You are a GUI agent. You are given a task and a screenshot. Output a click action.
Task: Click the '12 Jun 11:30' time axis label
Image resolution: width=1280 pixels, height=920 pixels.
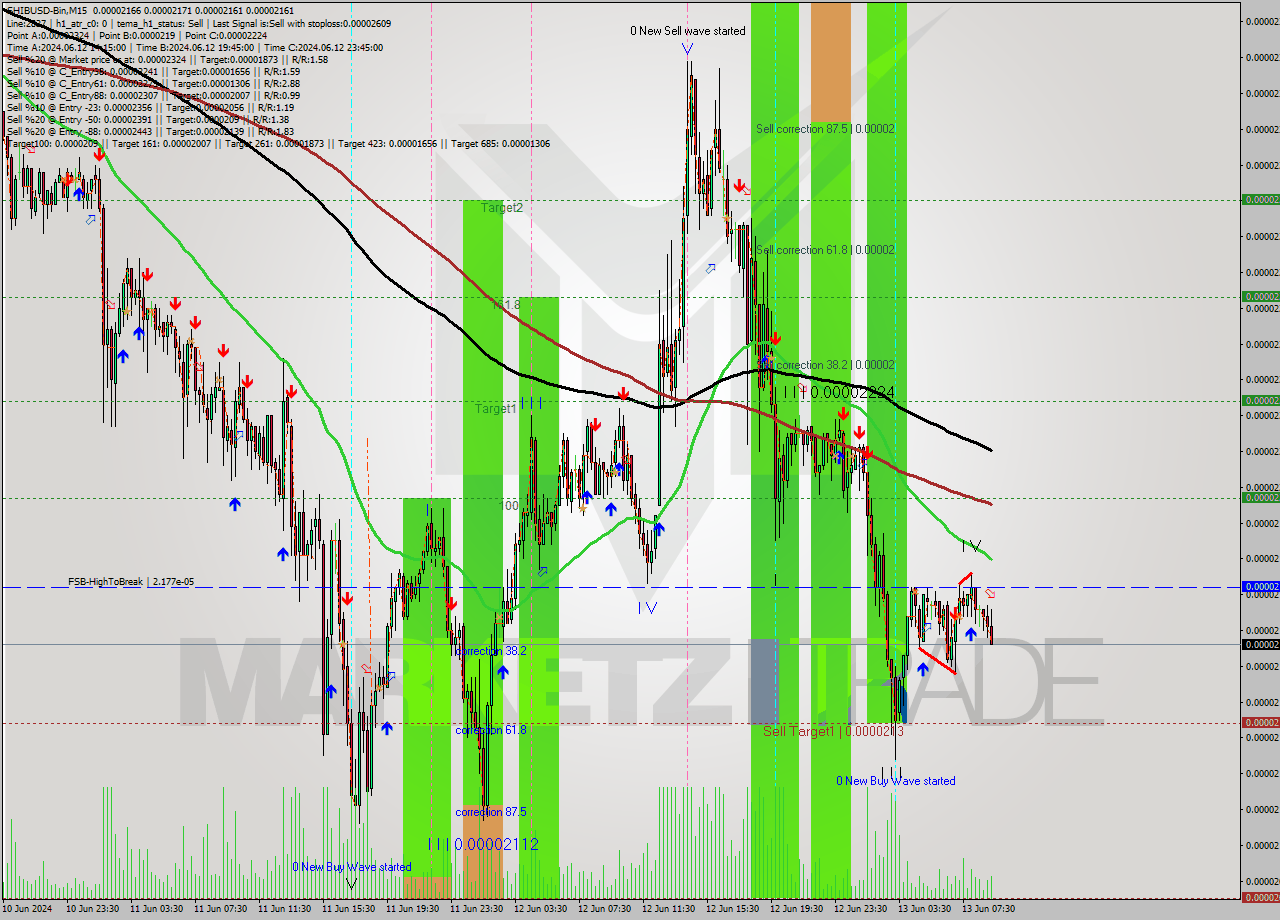coord(670,909)
